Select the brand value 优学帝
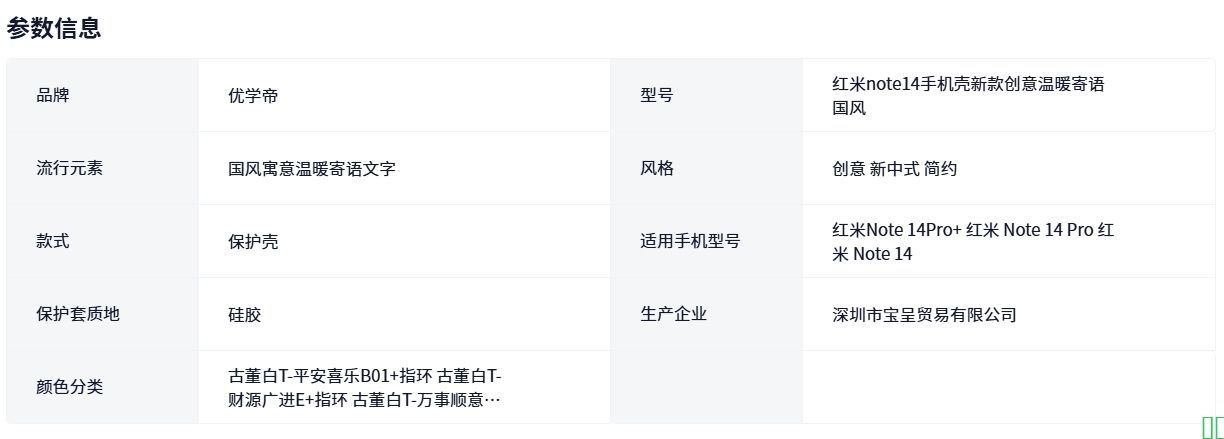 click(253, 96)
